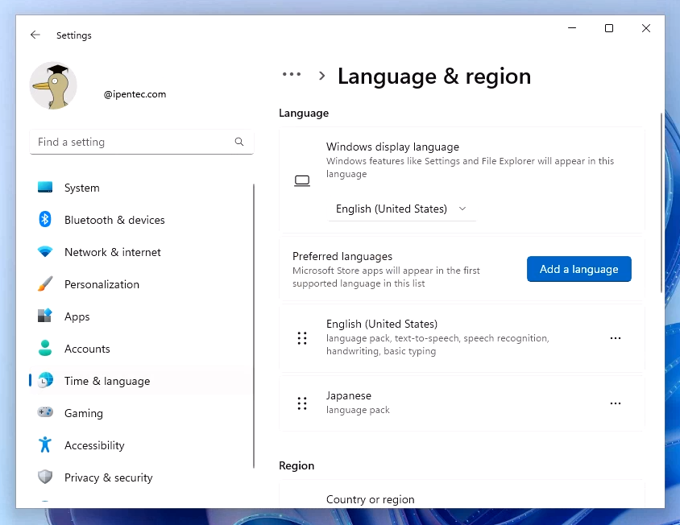Click the Time & language globe icon
680x525 pixels.
click(45, 380)
